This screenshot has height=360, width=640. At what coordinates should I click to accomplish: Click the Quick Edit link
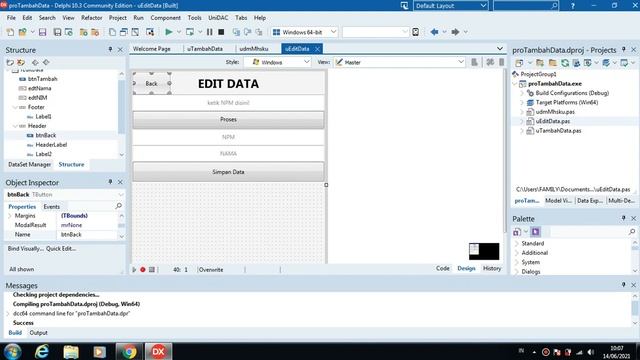pos(61,248)
